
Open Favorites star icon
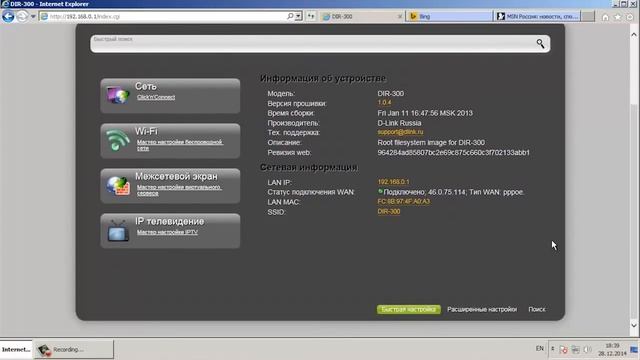[618, 17]
